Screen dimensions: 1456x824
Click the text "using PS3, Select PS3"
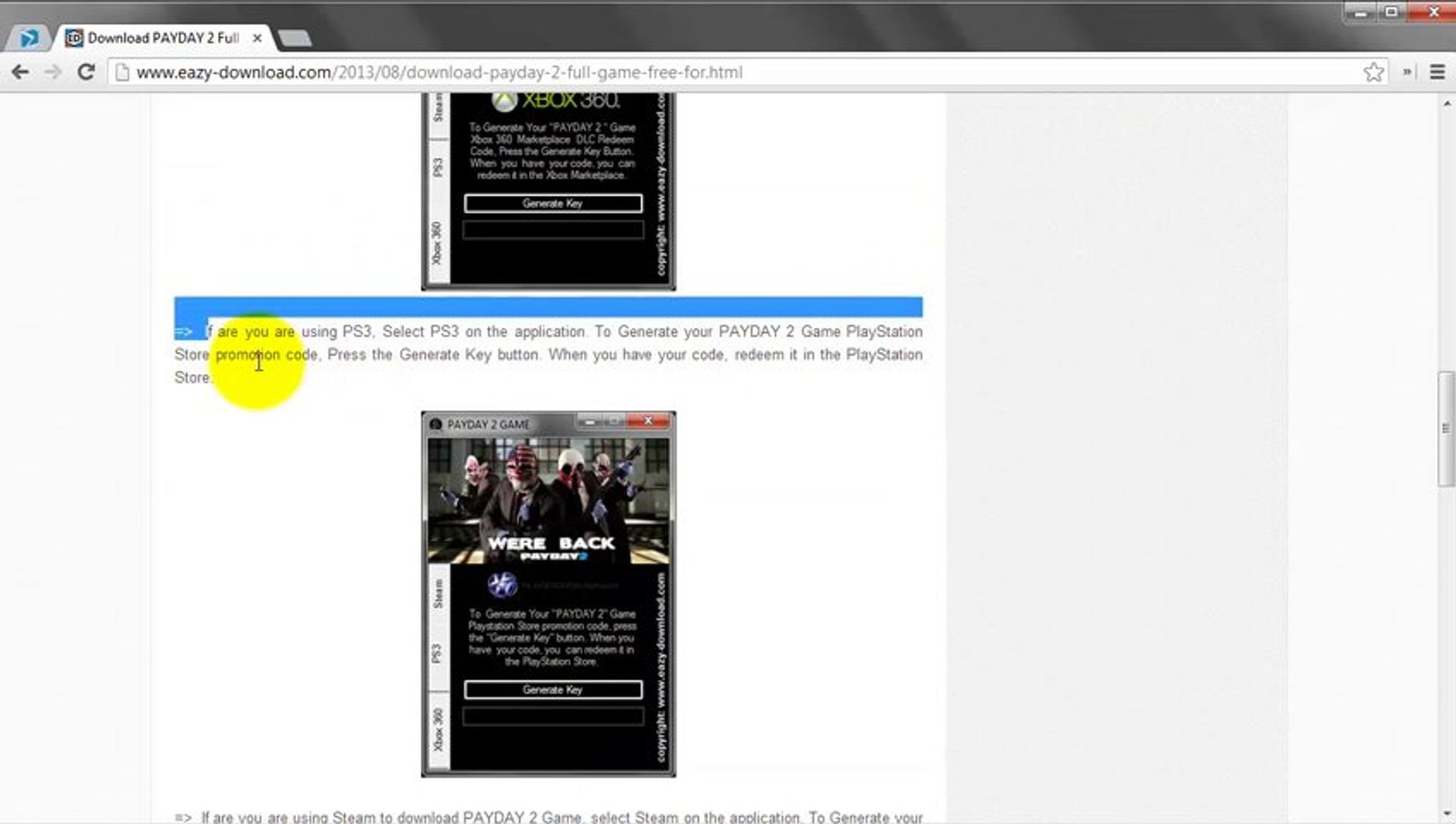379,331
